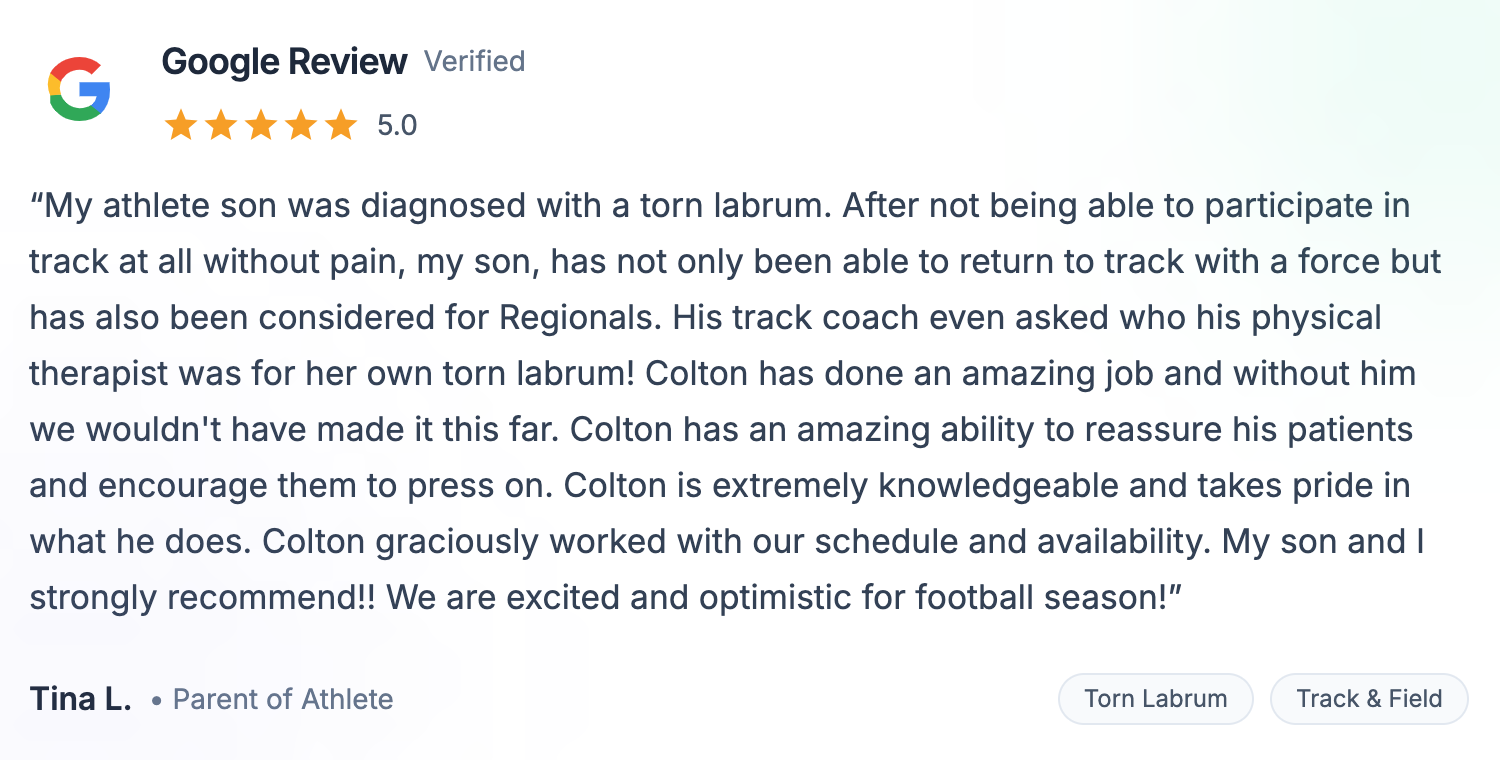
Task: Click the opening quotation mark of the review
Action: tap(37, 206)
